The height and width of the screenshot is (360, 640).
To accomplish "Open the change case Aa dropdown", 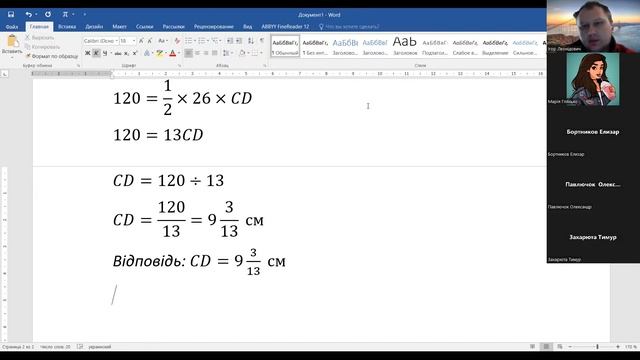I will [x=162, y=41].
